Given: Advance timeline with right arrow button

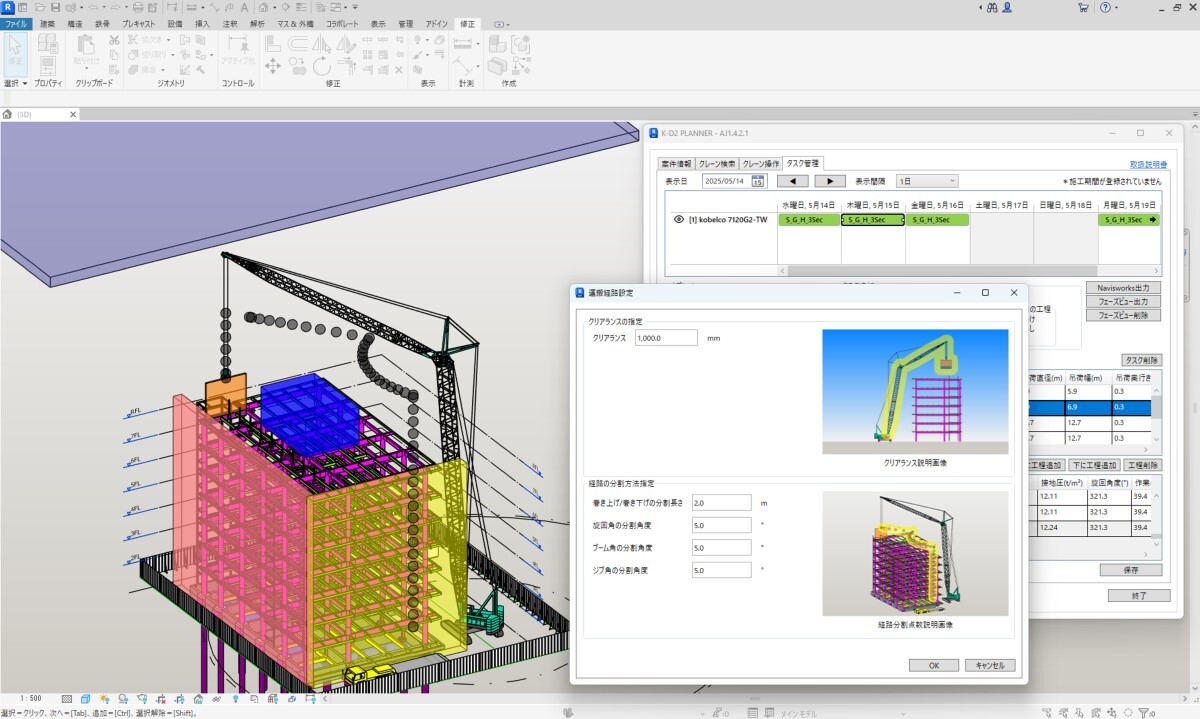Looking at the screenshot, I should tap(829, 181).
